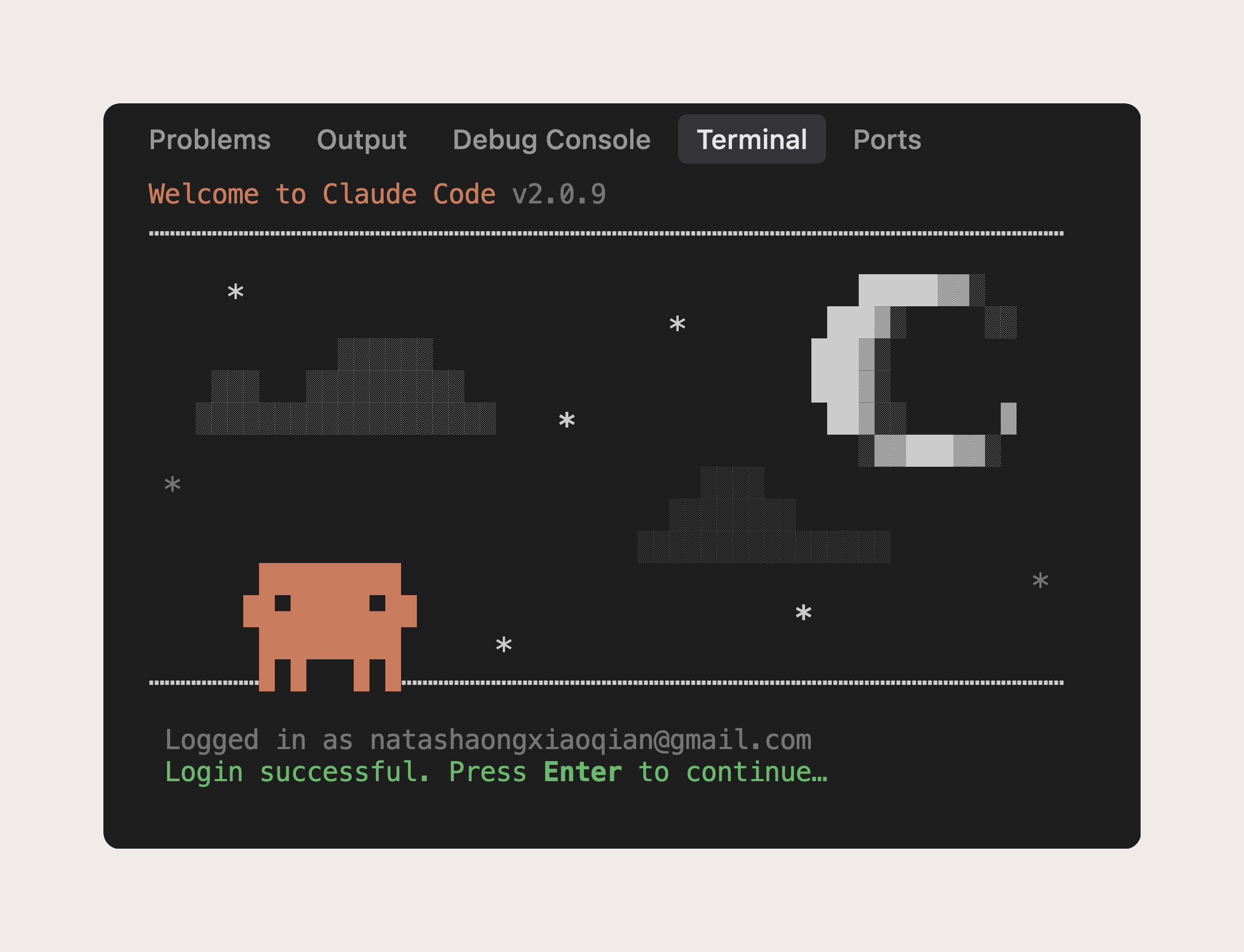Switch to the Ports tab
Screen dimensions: 1244x952
click(887, 139)
